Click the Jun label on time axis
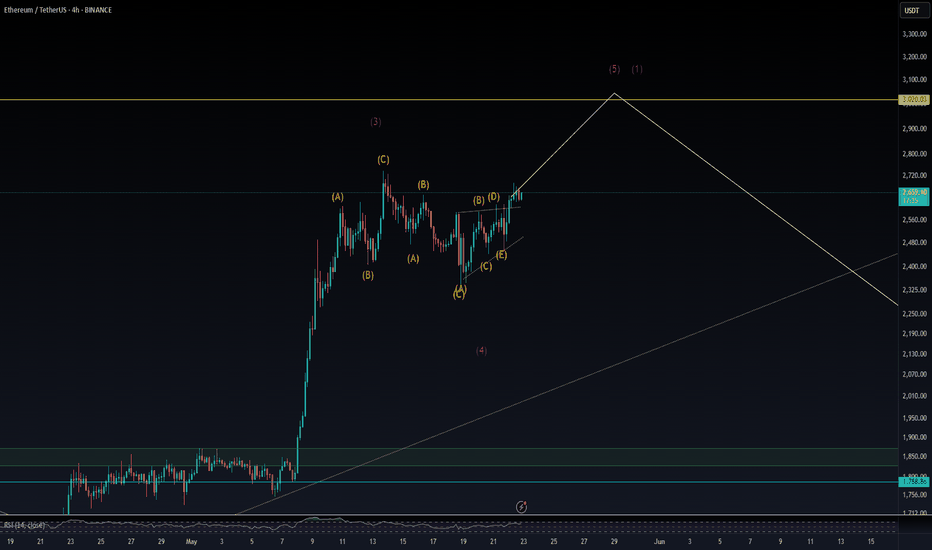 659,542
